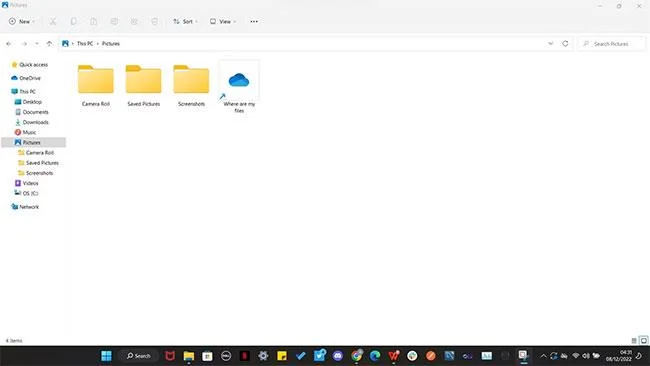Click the volume speaker tray icon
The width and height of the screenshot is (650, 366).
click(586, 356)
